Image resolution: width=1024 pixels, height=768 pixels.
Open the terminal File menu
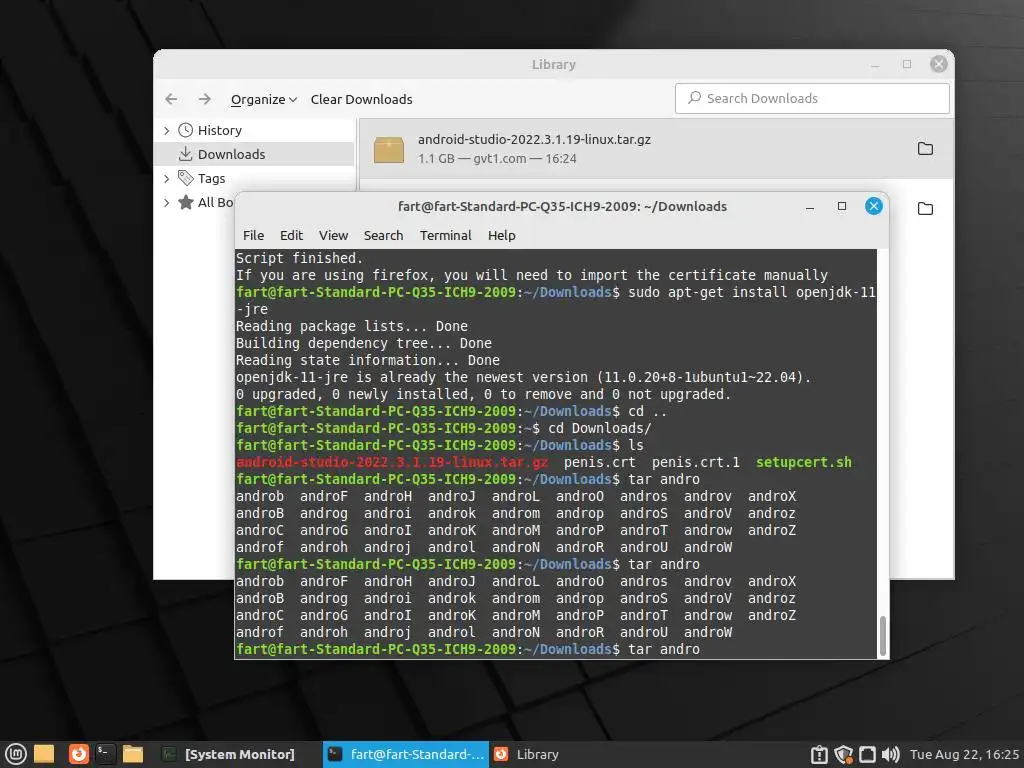253,235
